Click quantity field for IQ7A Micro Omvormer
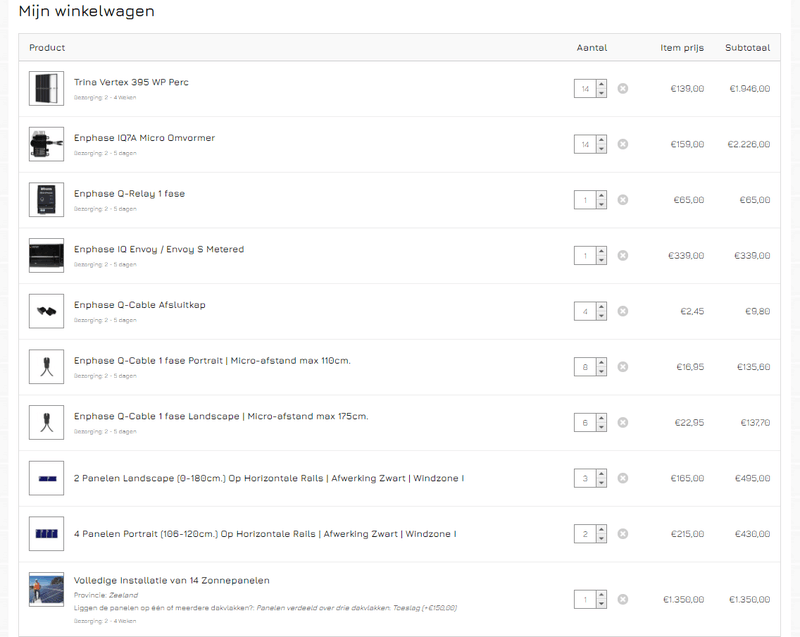Image resolution: width=800 pixels, height=637 pixels. [x=585, y=144]
